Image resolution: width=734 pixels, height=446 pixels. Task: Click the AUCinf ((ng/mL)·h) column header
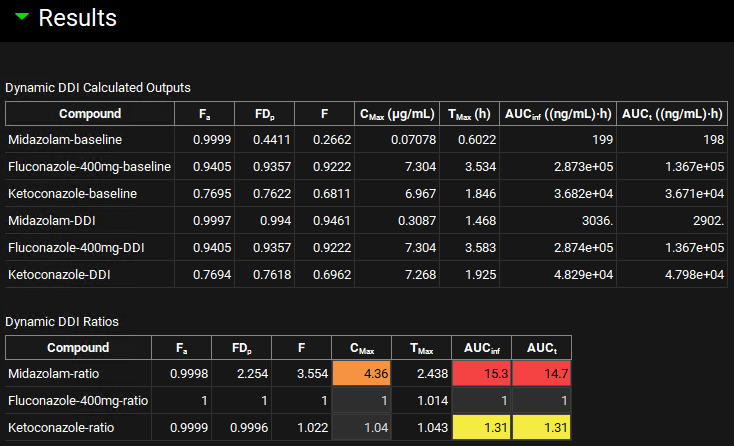pos(556,113)
